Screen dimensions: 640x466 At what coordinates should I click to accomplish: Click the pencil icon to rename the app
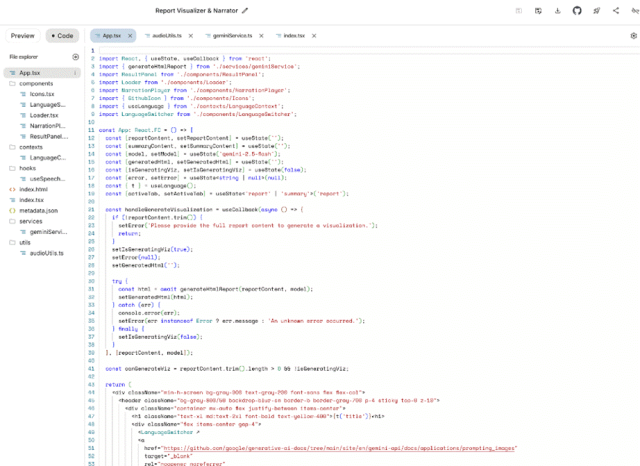[x=245, y=11]
